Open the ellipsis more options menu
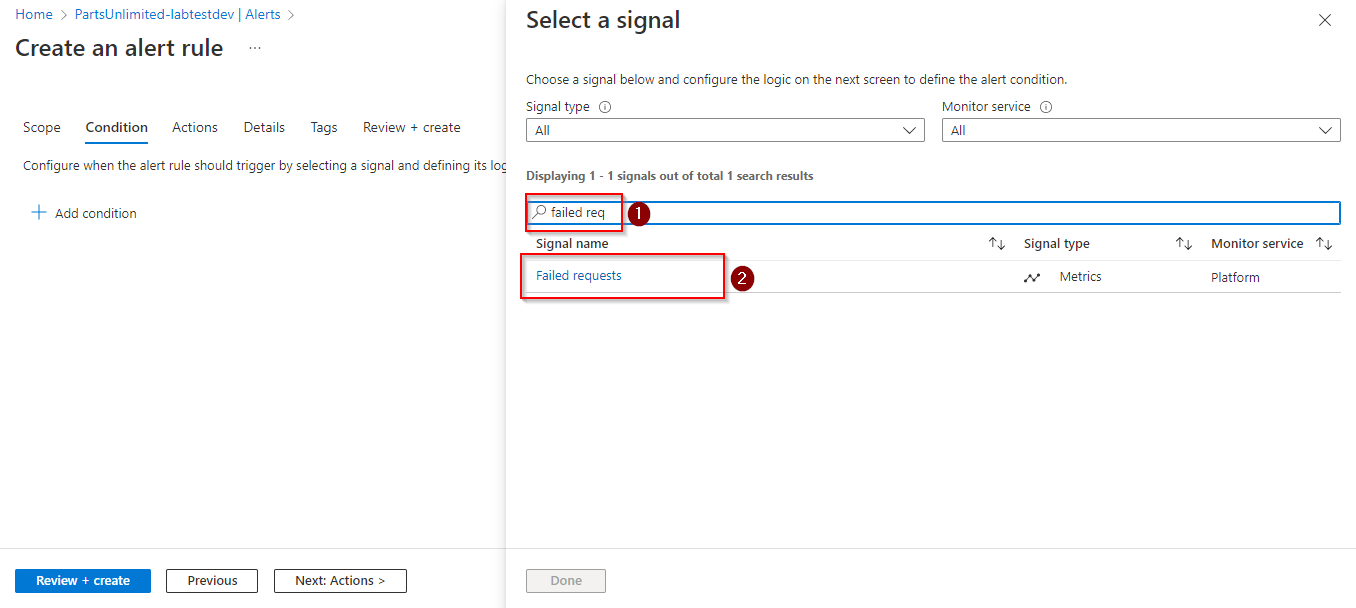The width and height of the screenshot is (1356, 608). point(255,48)
